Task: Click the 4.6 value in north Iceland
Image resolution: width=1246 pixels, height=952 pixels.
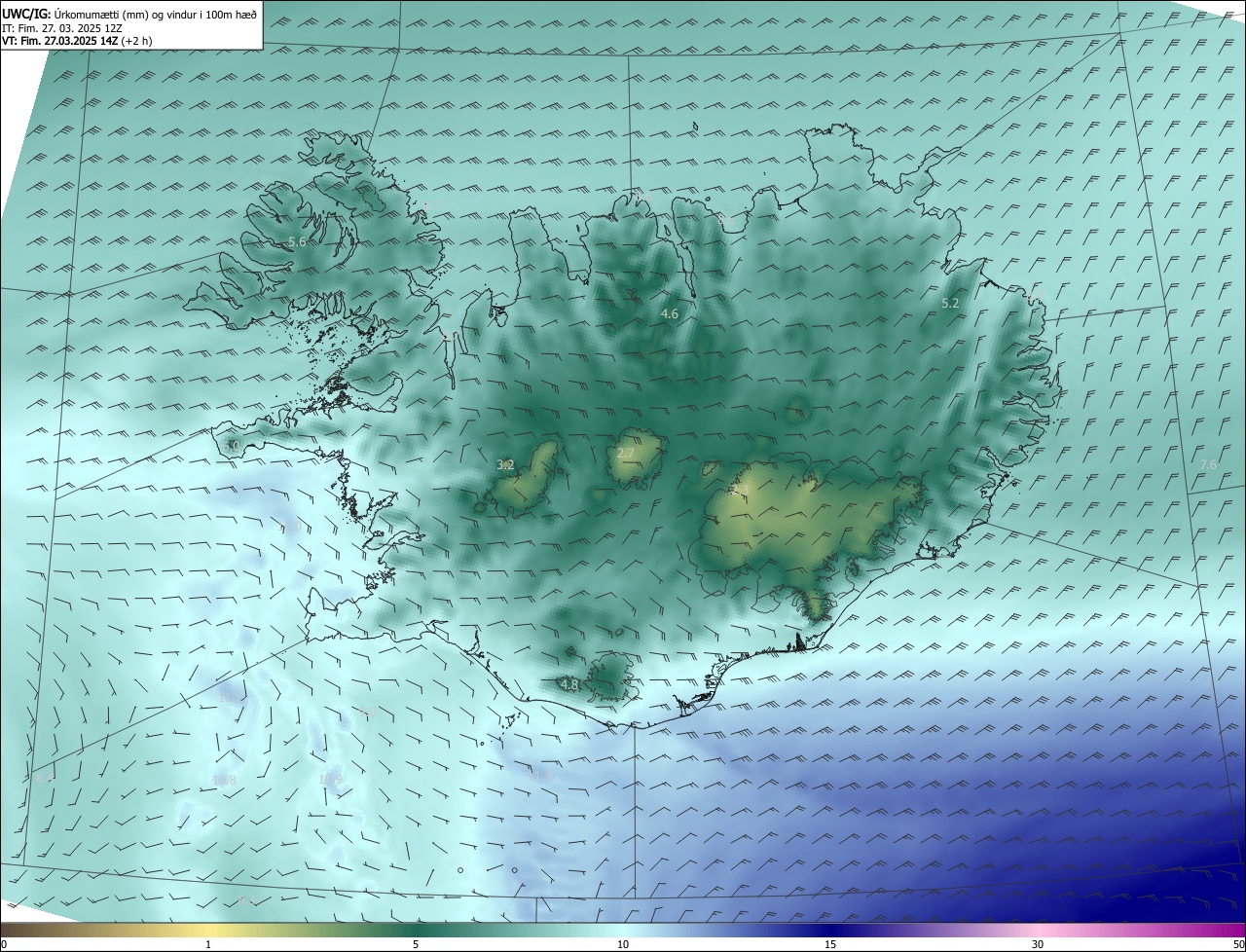Action: click(x=670, y=313)
